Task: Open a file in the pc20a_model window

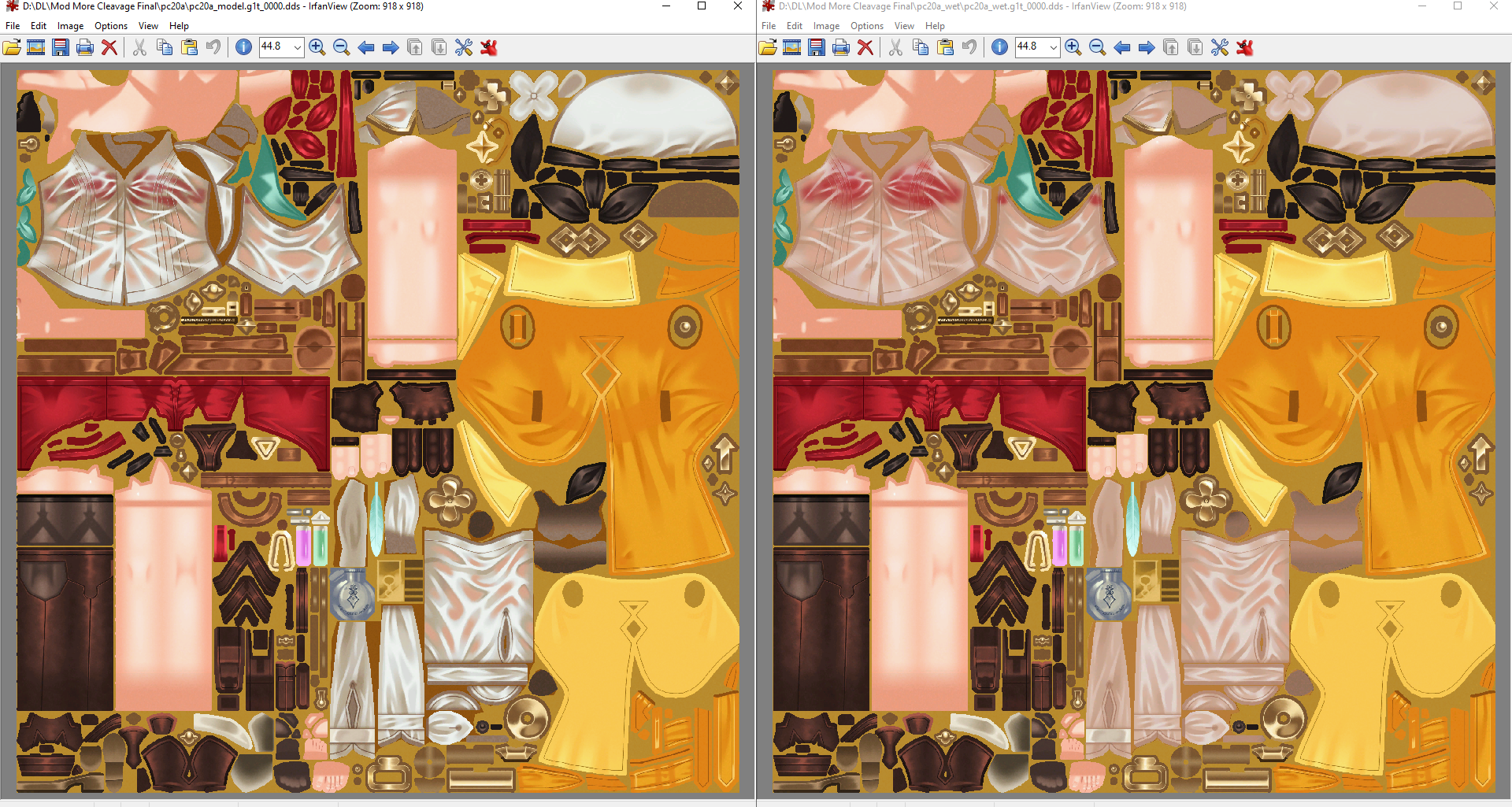Action: point(12,47)
